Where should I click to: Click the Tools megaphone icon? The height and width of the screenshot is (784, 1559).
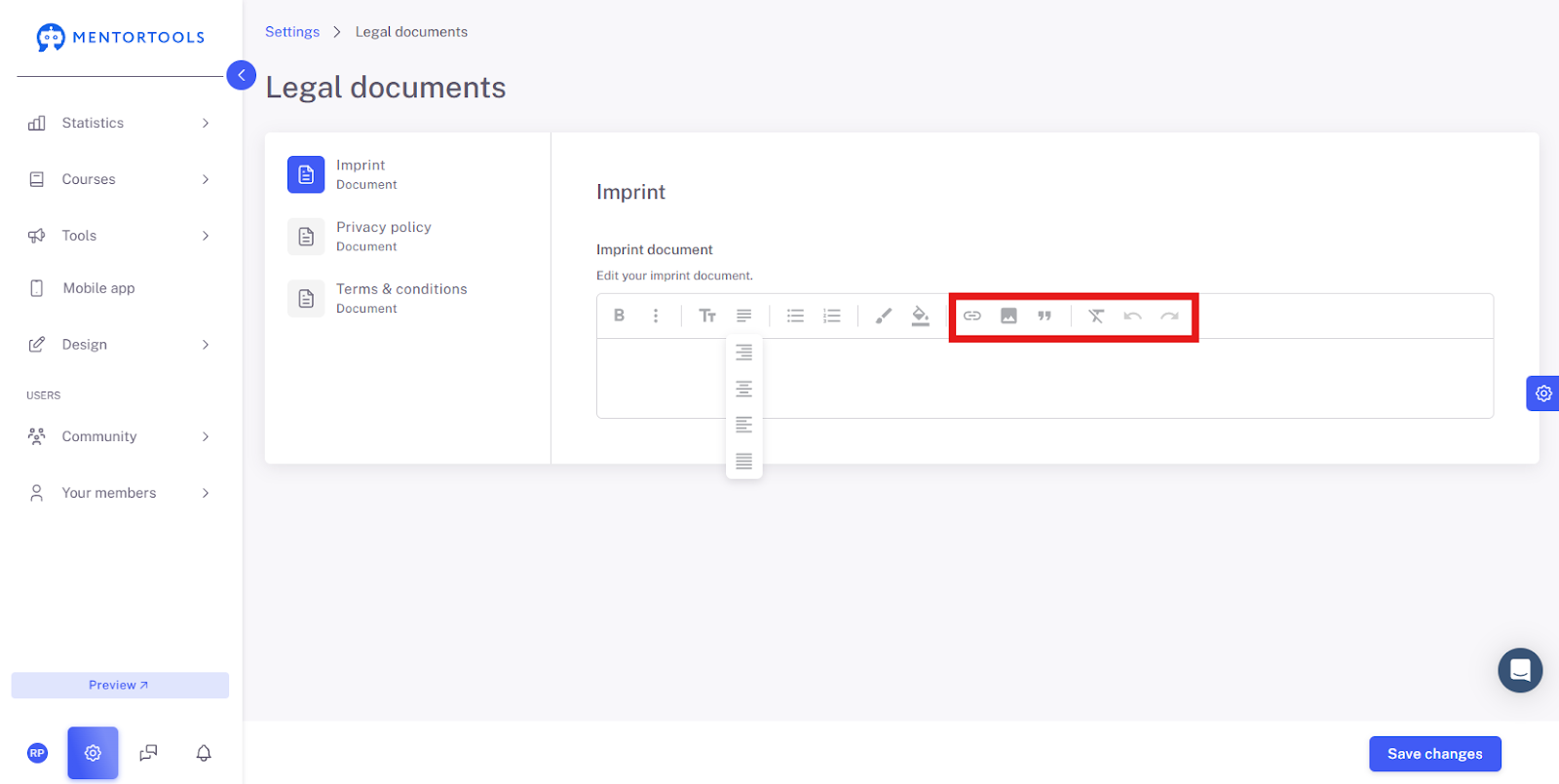pos(37,236)
